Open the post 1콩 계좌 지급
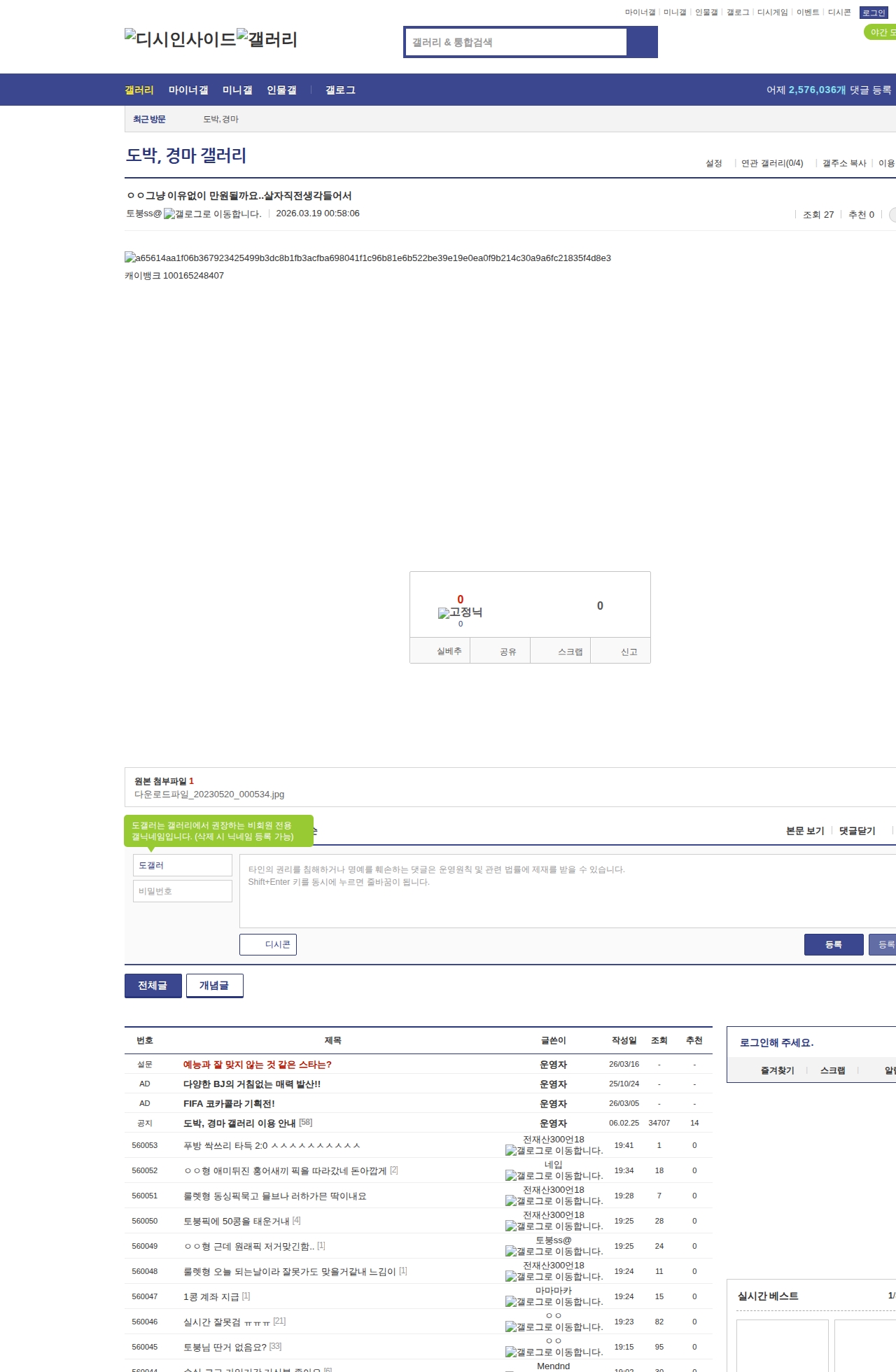Image resolution: width=896 pixels, height=1372 pixels. click(211, 1297)
